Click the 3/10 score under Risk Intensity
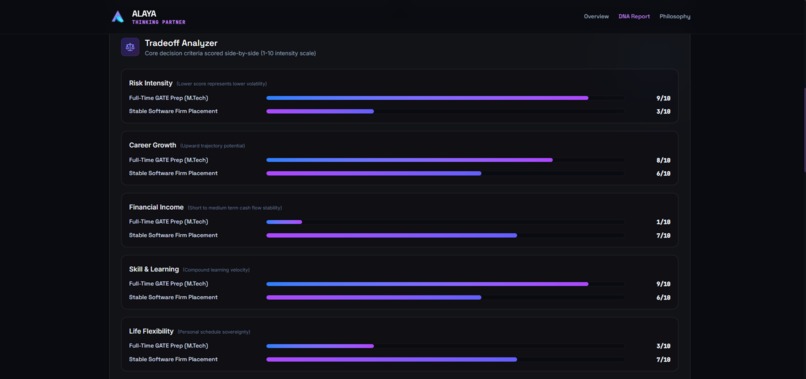 663,112
